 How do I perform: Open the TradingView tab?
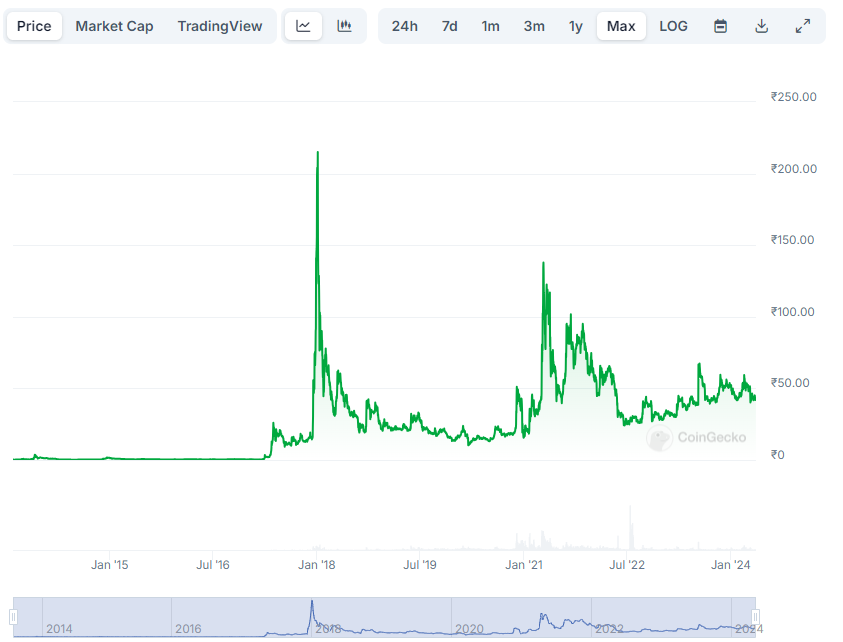(220, 26)
